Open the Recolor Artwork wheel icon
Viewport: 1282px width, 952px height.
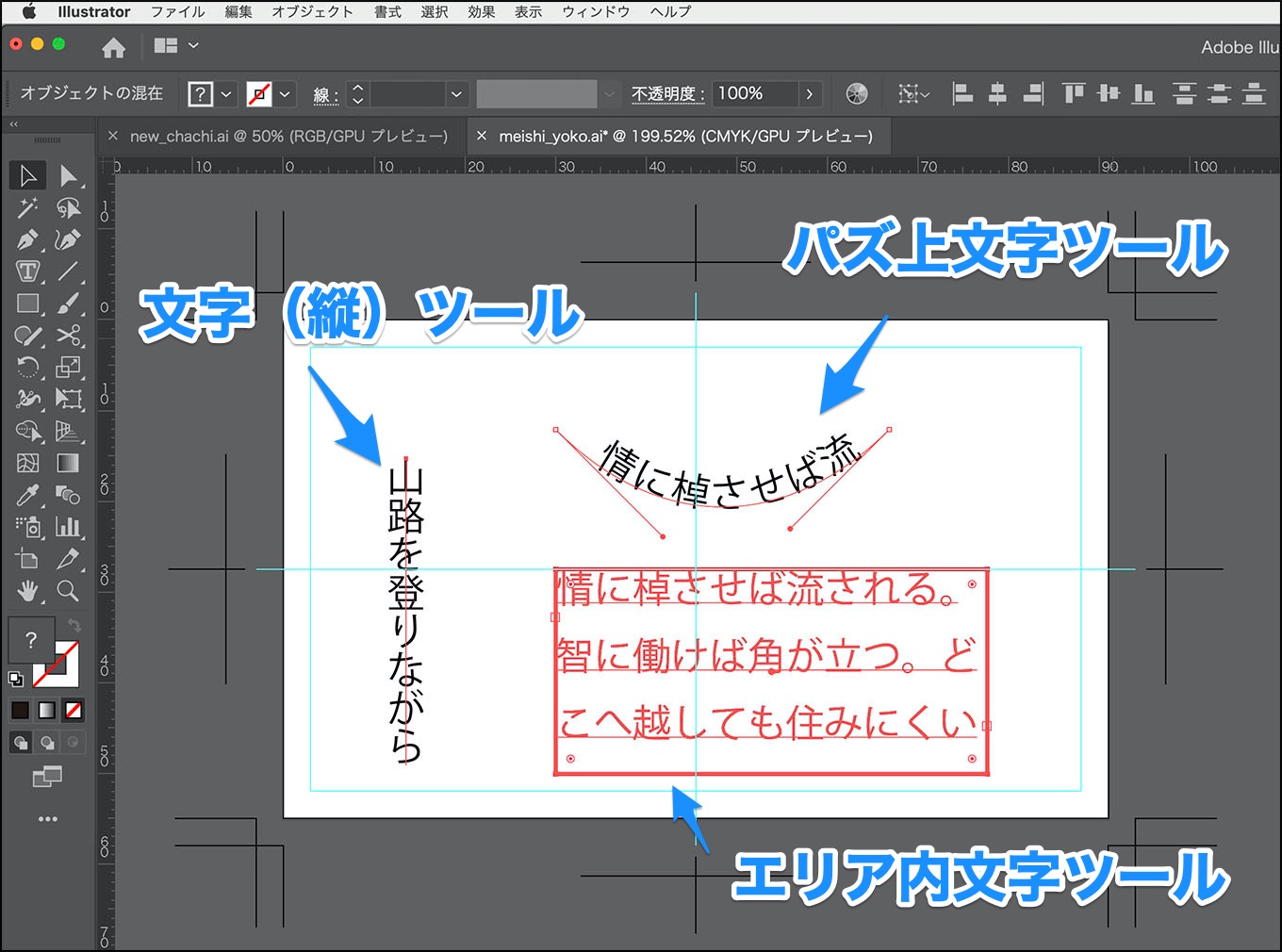coord(857,93)
